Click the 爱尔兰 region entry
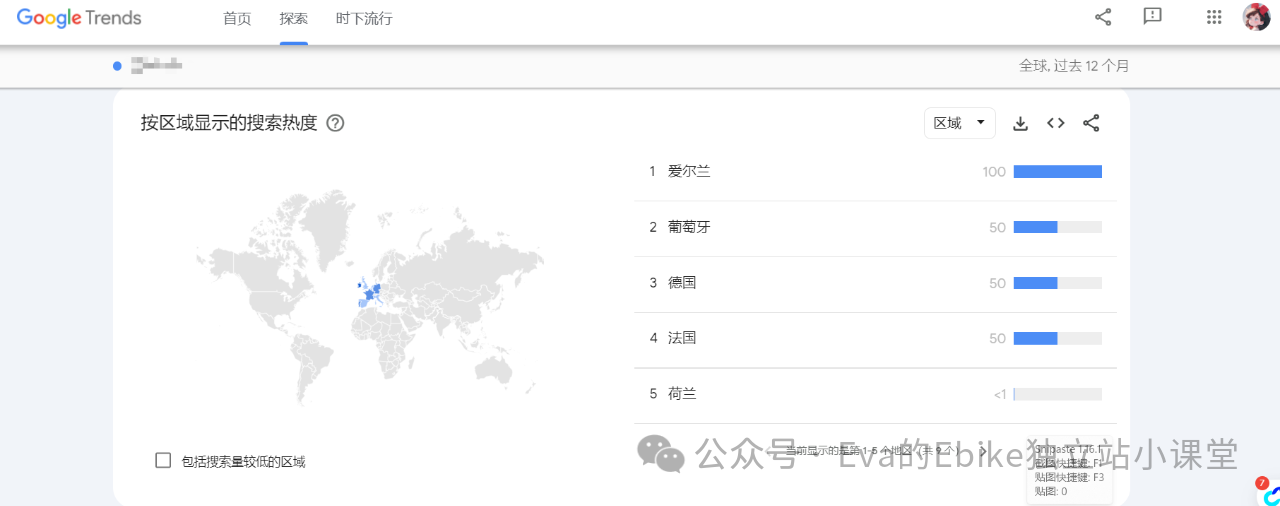 coord(689,172)
